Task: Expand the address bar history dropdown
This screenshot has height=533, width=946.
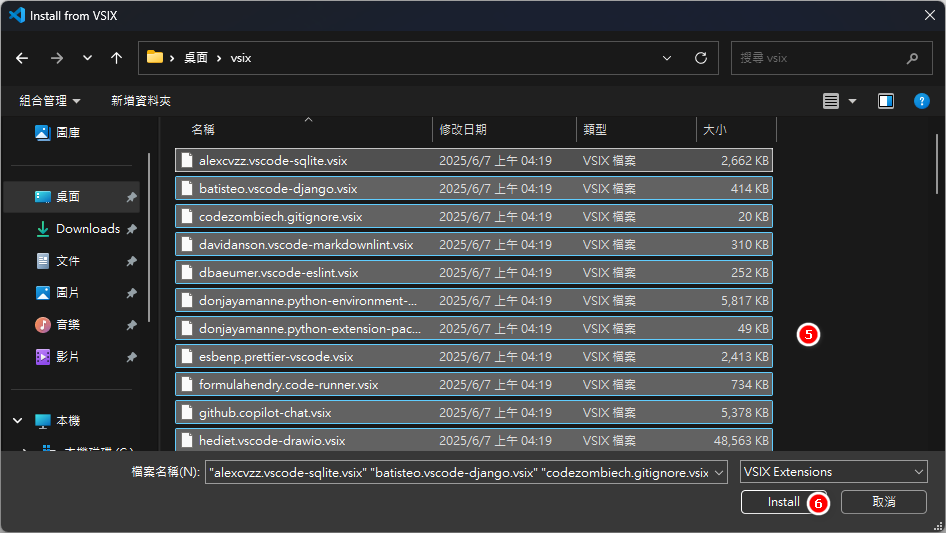Action: (667, 58)
